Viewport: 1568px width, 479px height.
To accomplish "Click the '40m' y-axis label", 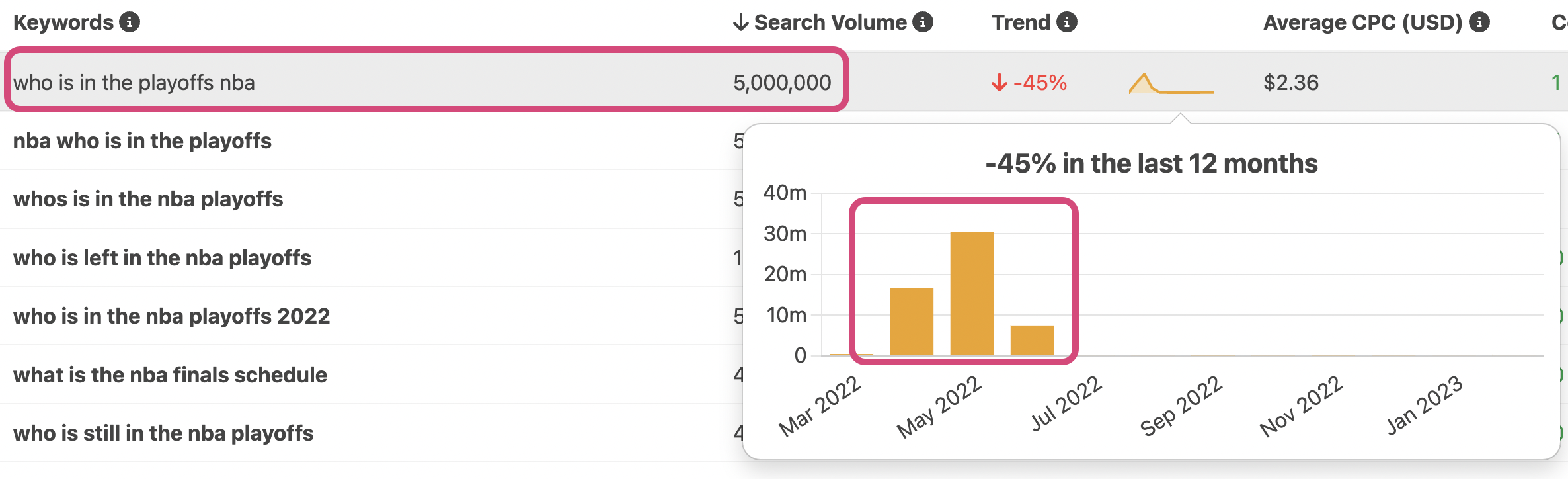I will pyautogui.click(x=785, y=193).
